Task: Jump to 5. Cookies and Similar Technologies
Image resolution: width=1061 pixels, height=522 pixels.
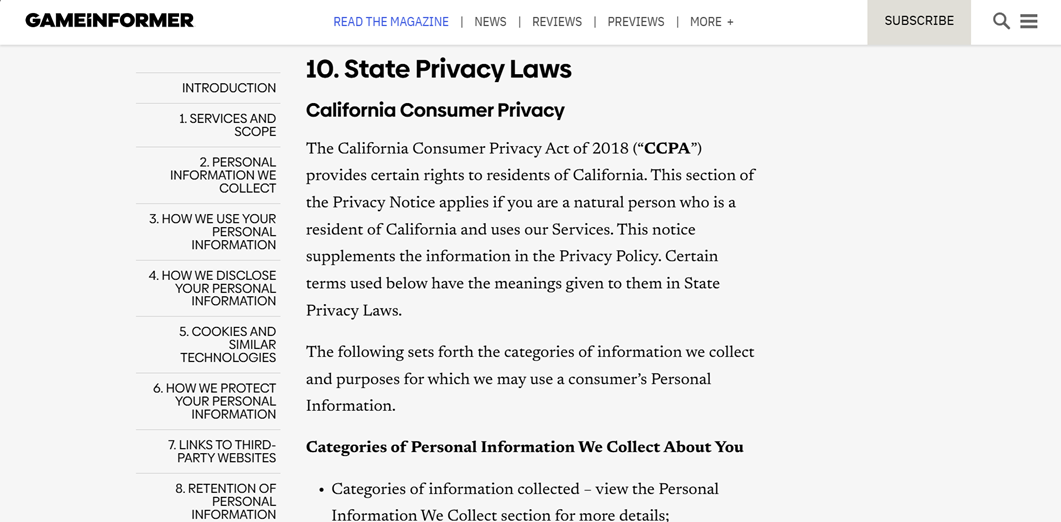Action: [x=227, y=345]
